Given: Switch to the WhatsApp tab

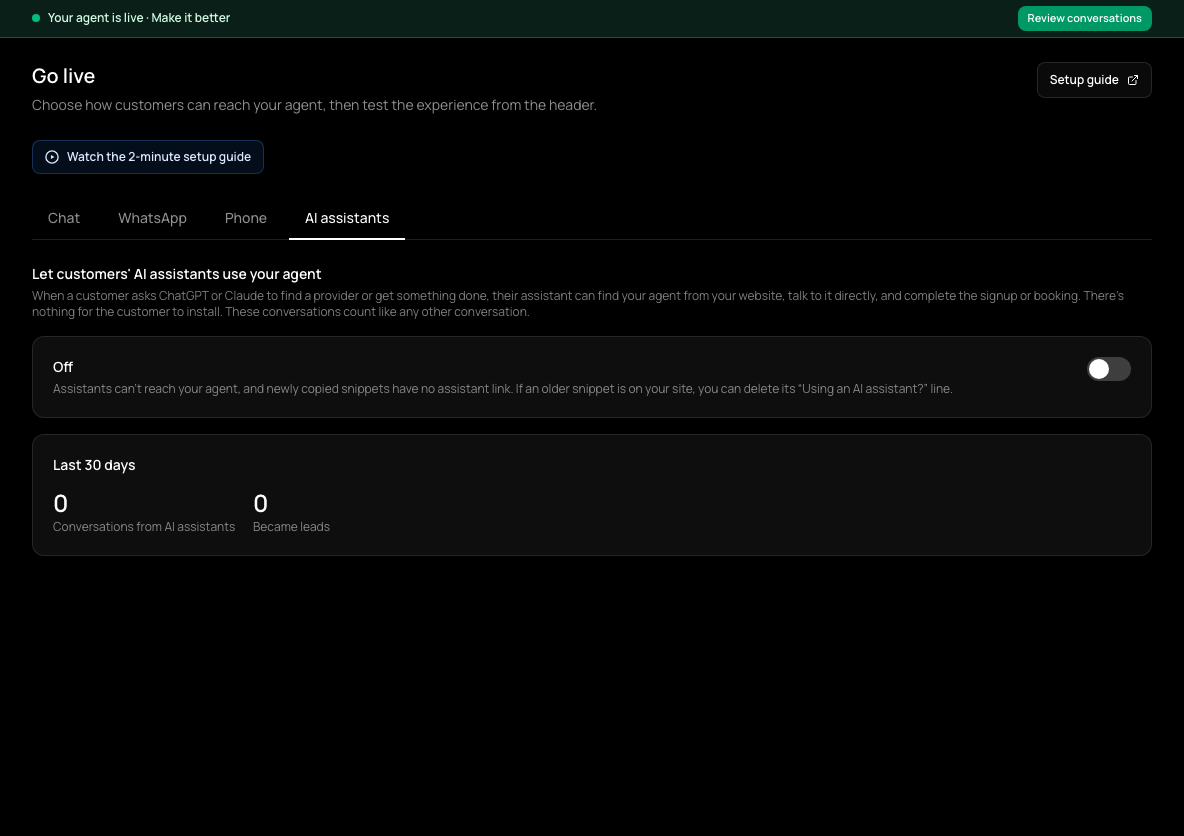Looking at the screenshot, I should 153,218.
